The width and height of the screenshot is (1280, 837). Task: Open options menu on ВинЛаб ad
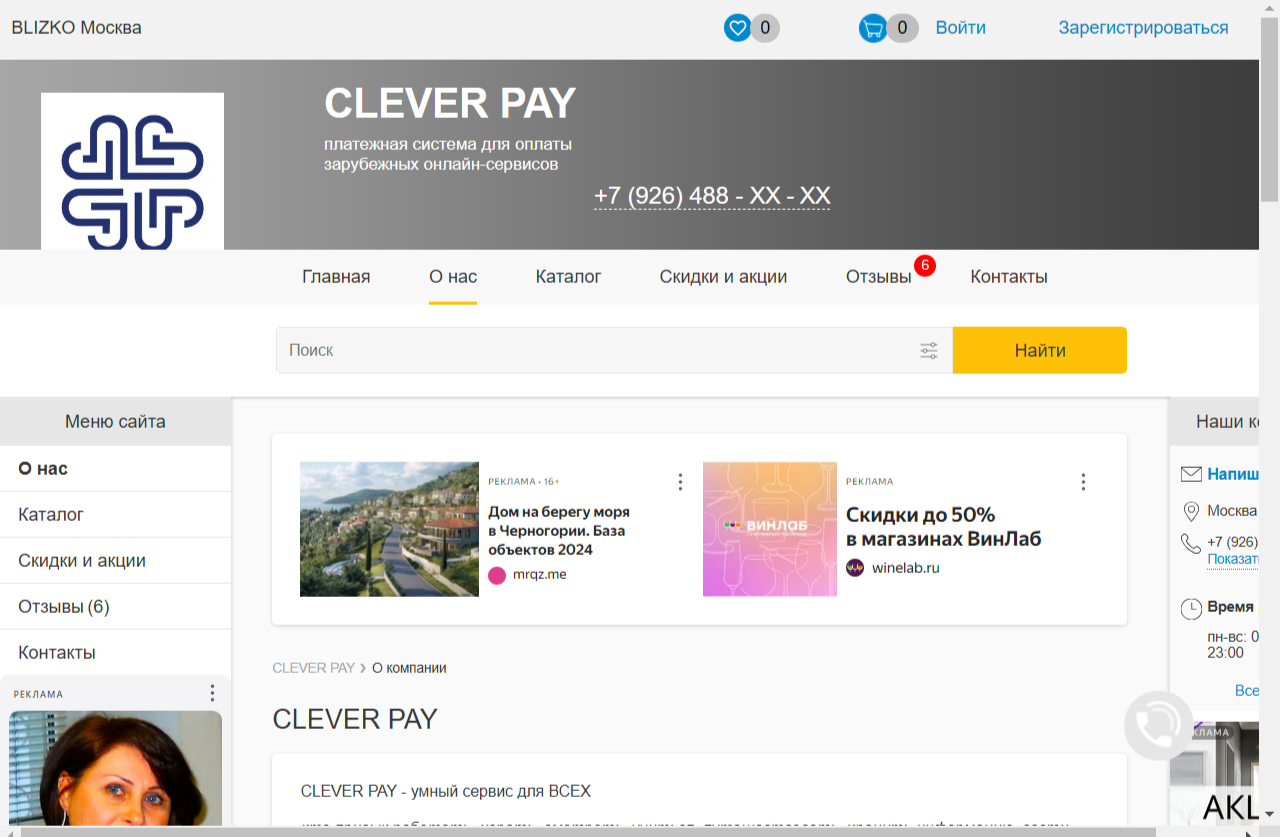coord(1083,482)
